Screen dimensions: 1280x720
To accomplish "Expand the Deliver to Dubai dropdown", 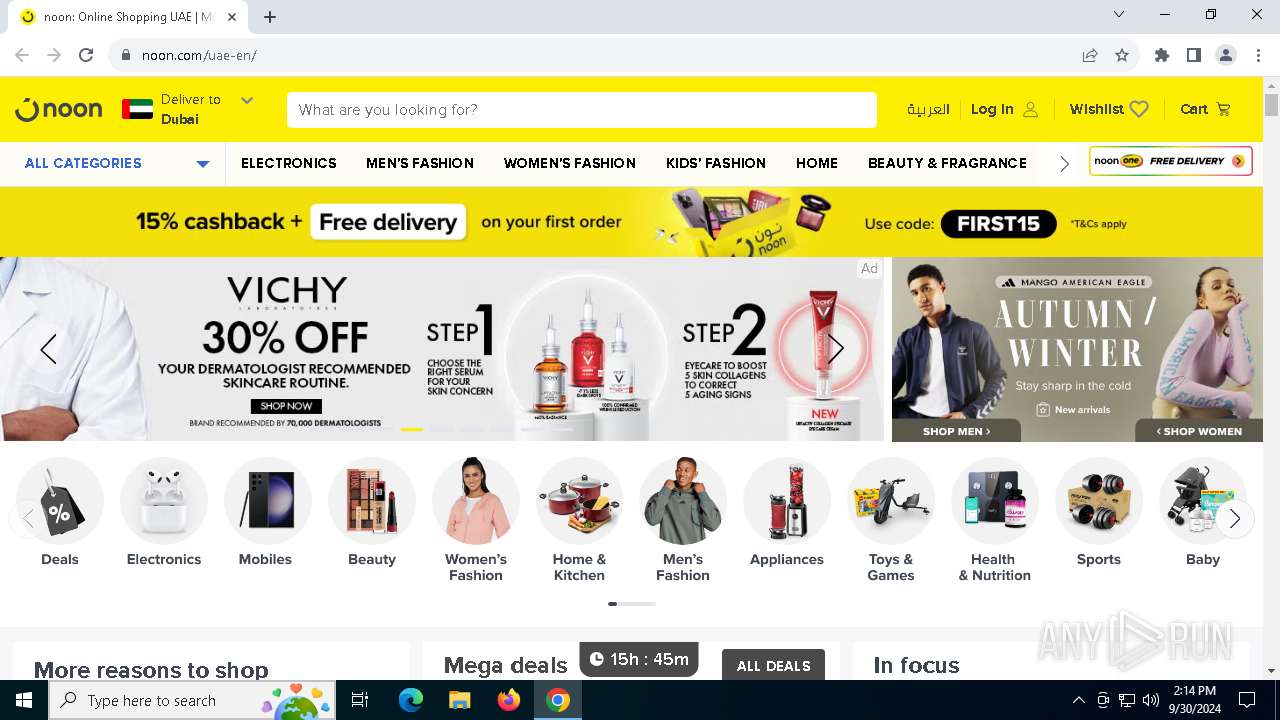I will pos(247,100).
